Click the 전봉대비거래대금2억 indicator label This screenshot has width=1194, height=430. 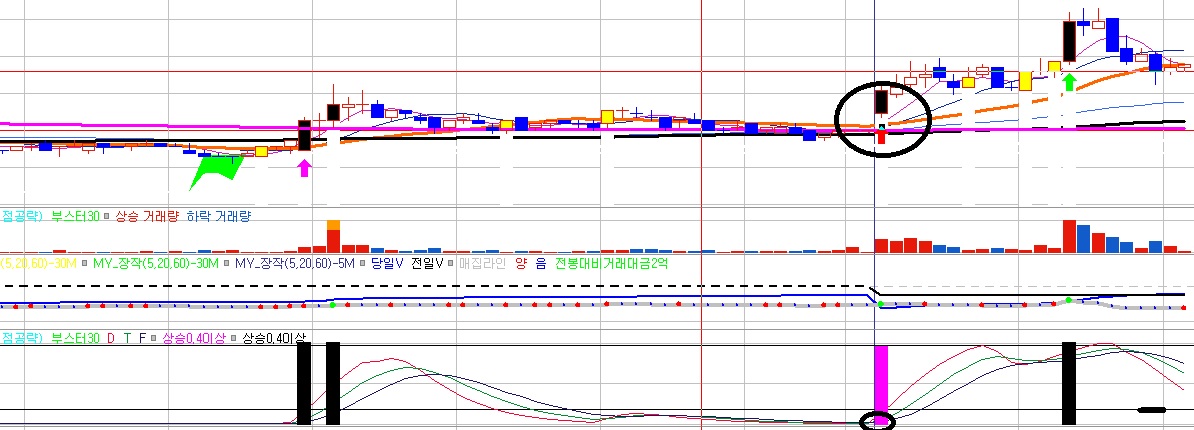(x=611, y=264)
